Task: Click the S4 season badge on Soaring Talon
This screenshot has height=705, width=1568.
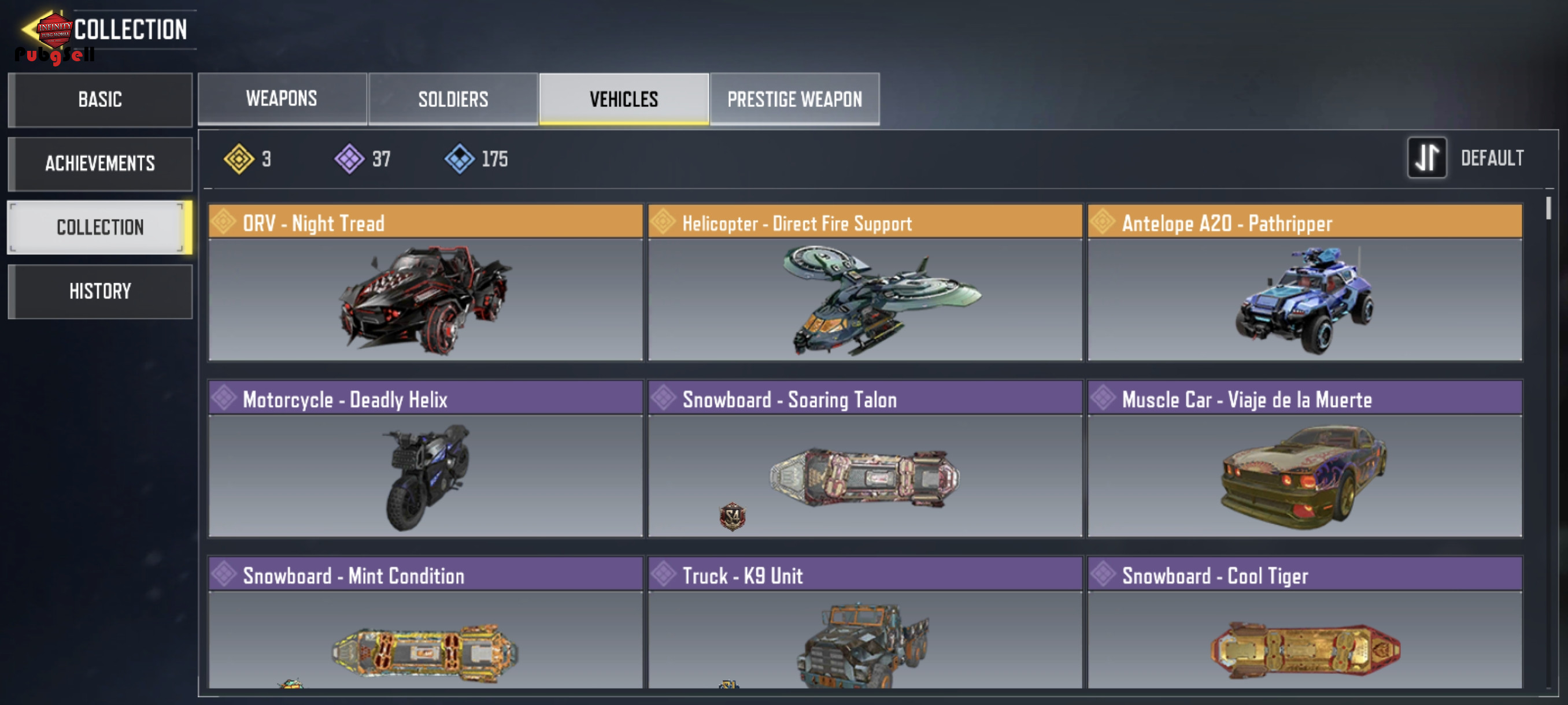Action: [733, 517]
